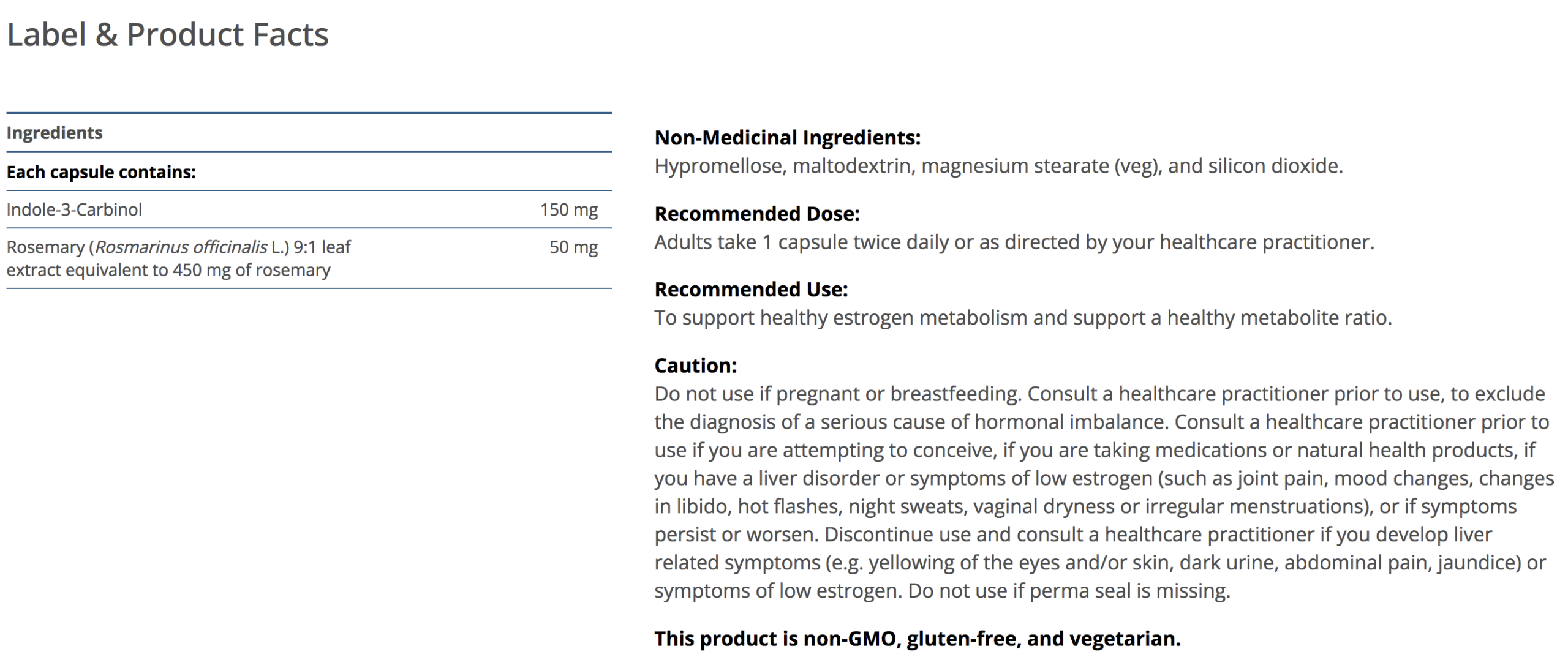The height and width of the screenshot is (668, 1568).
Task: Select the Indole-3-Carbinol ingredient name
Action: tap(74, 209)
